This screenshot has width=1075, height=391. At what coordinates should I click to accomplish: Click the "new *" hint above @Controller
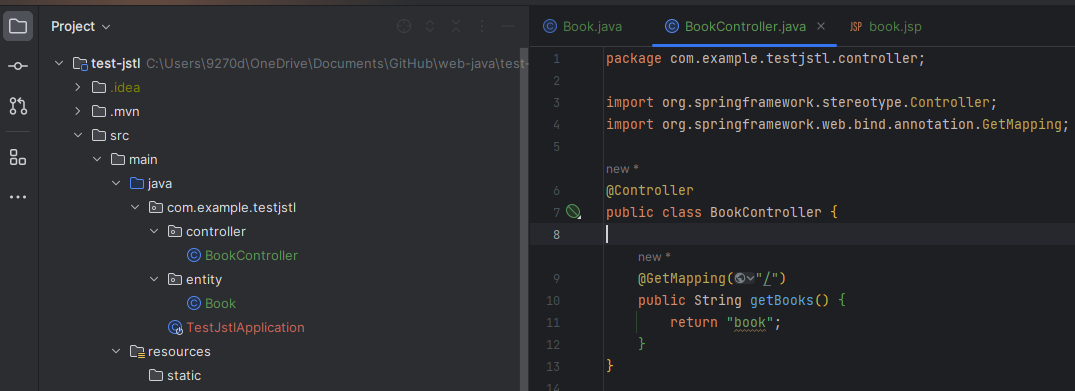pos(623,169)
